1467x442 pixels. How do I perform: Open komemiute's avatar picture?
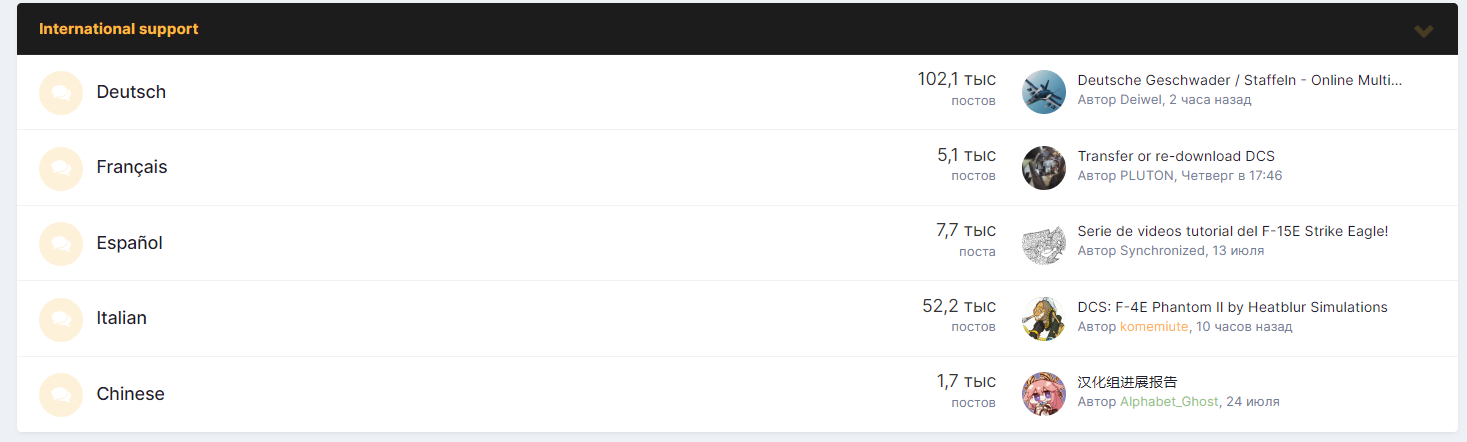1044,319
